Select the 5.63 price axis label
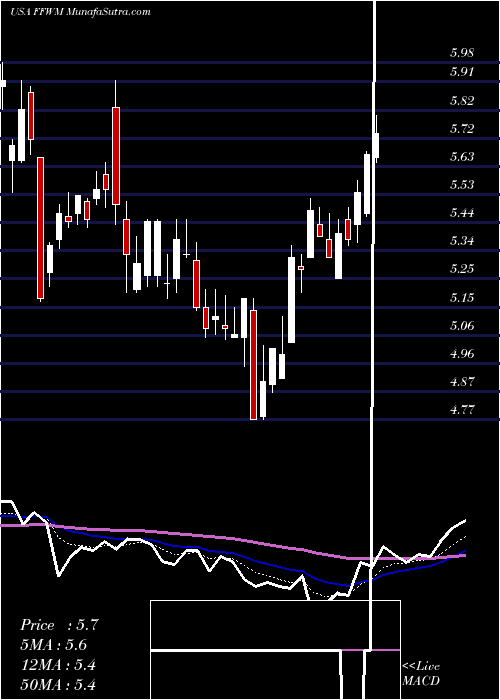This screenshot has height=700, width=500. click(462, 157)
